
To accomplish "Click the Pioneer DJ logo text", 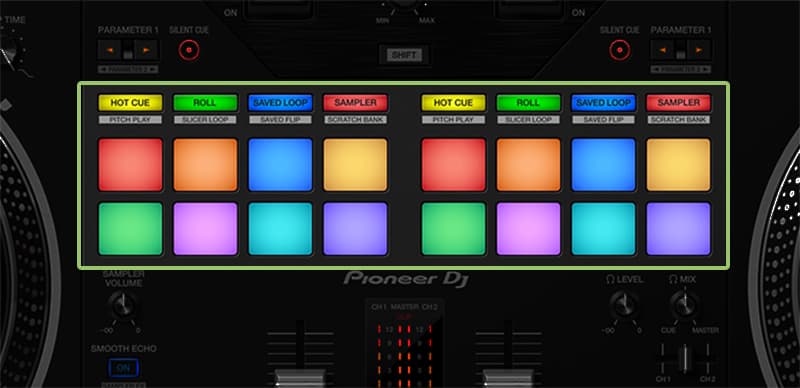I will [x=406, y=279].
